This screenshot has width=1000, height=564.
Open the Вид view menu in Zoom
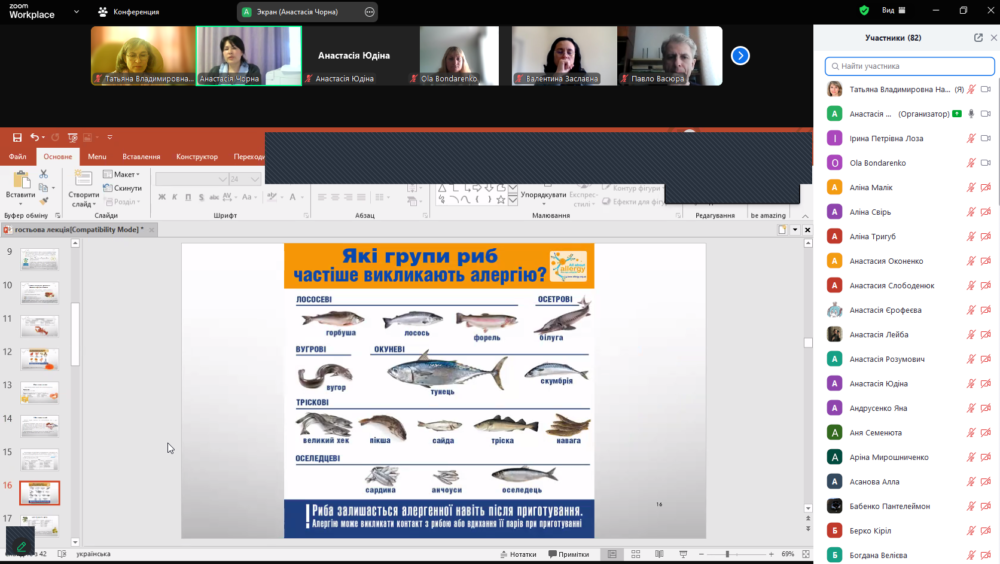click(x=893, y=10)
